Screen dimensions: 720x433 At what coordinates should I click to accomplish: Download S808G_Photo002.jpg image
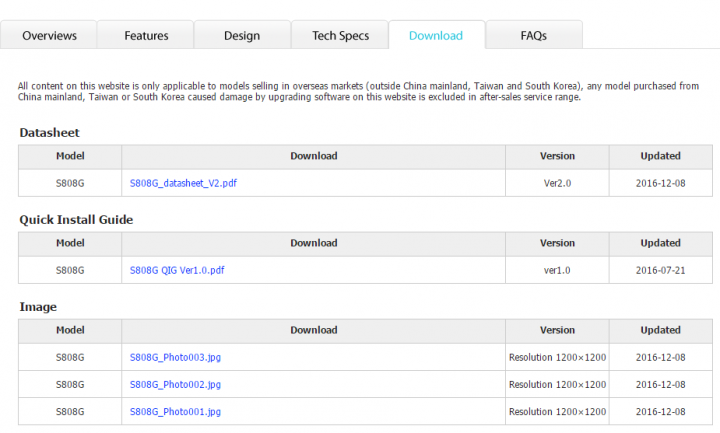pos(175,384)
